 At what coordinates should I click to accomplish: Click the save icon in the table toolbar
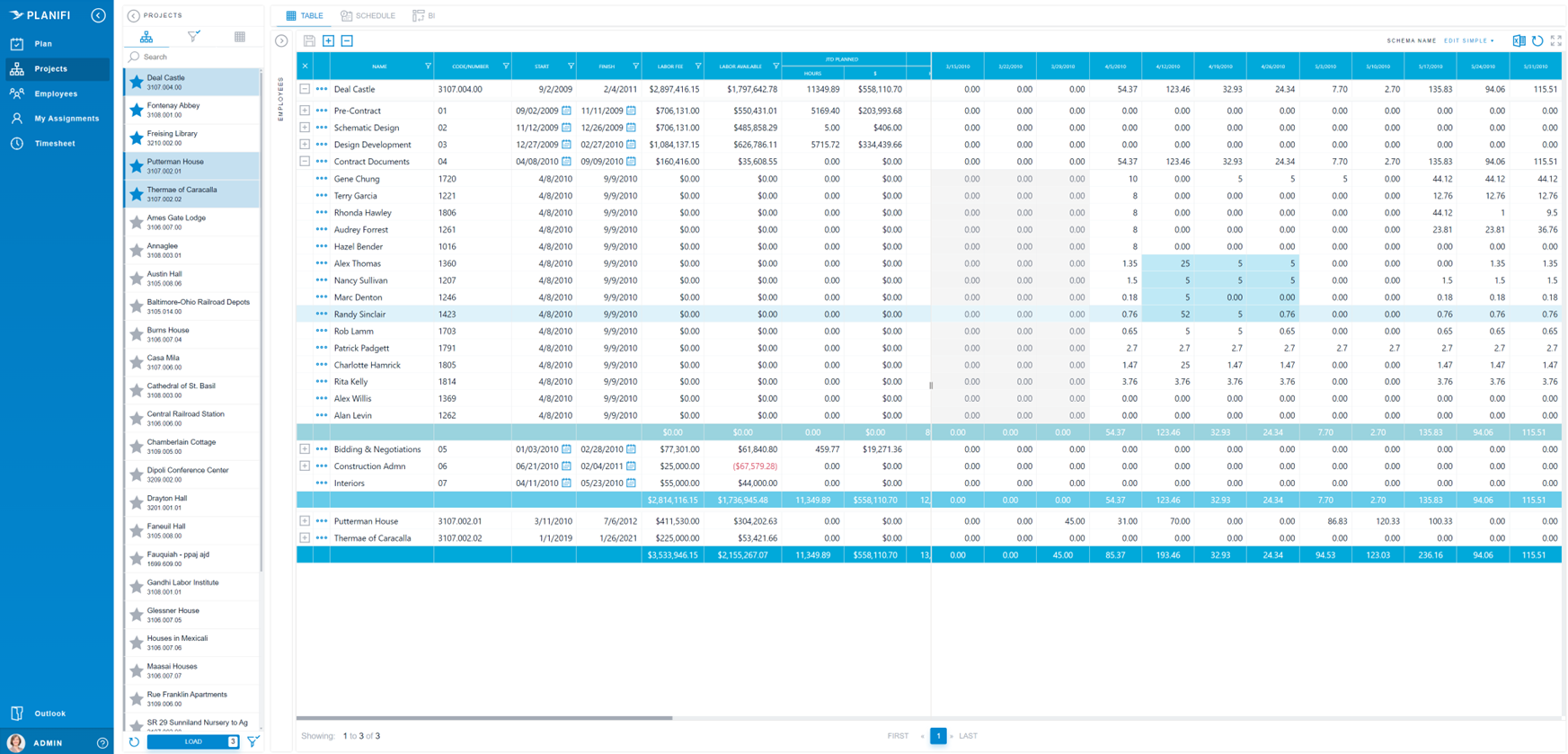click(309, 40)
